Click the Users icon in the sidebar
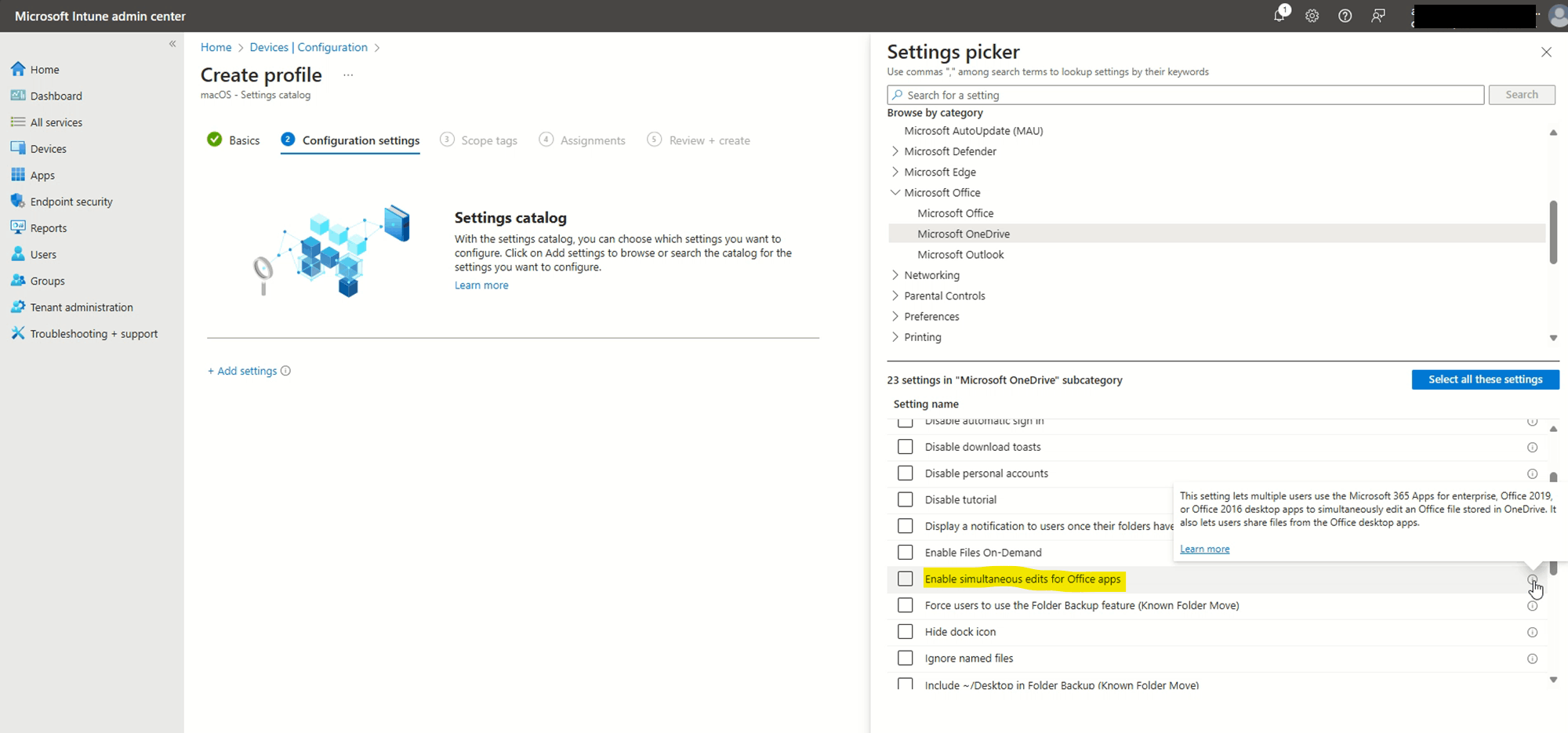This screenshot has width=1568, height=733. (x=18, y=254)
